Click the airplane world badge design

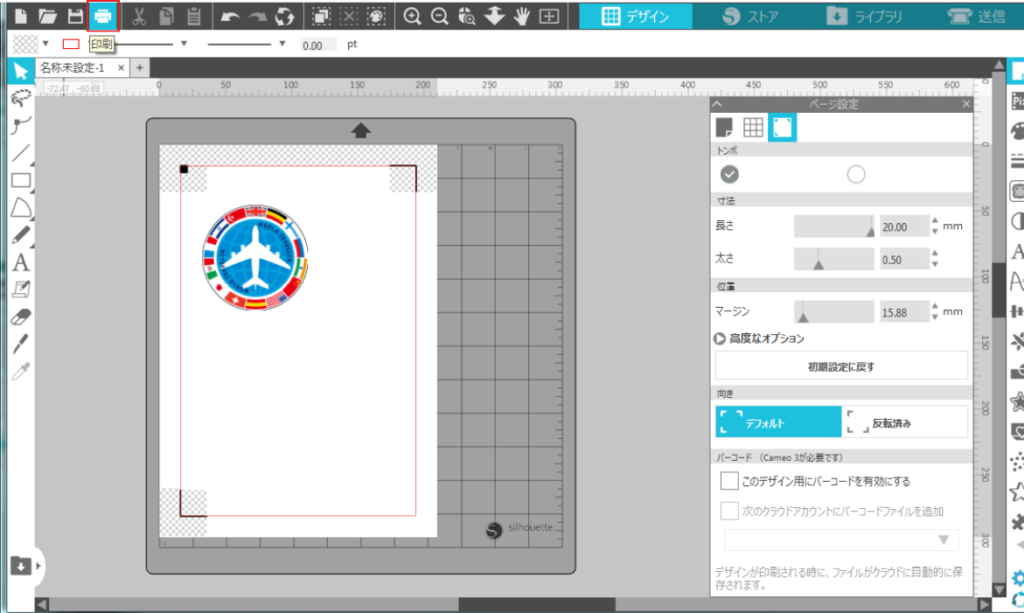[x=255, y=257]
